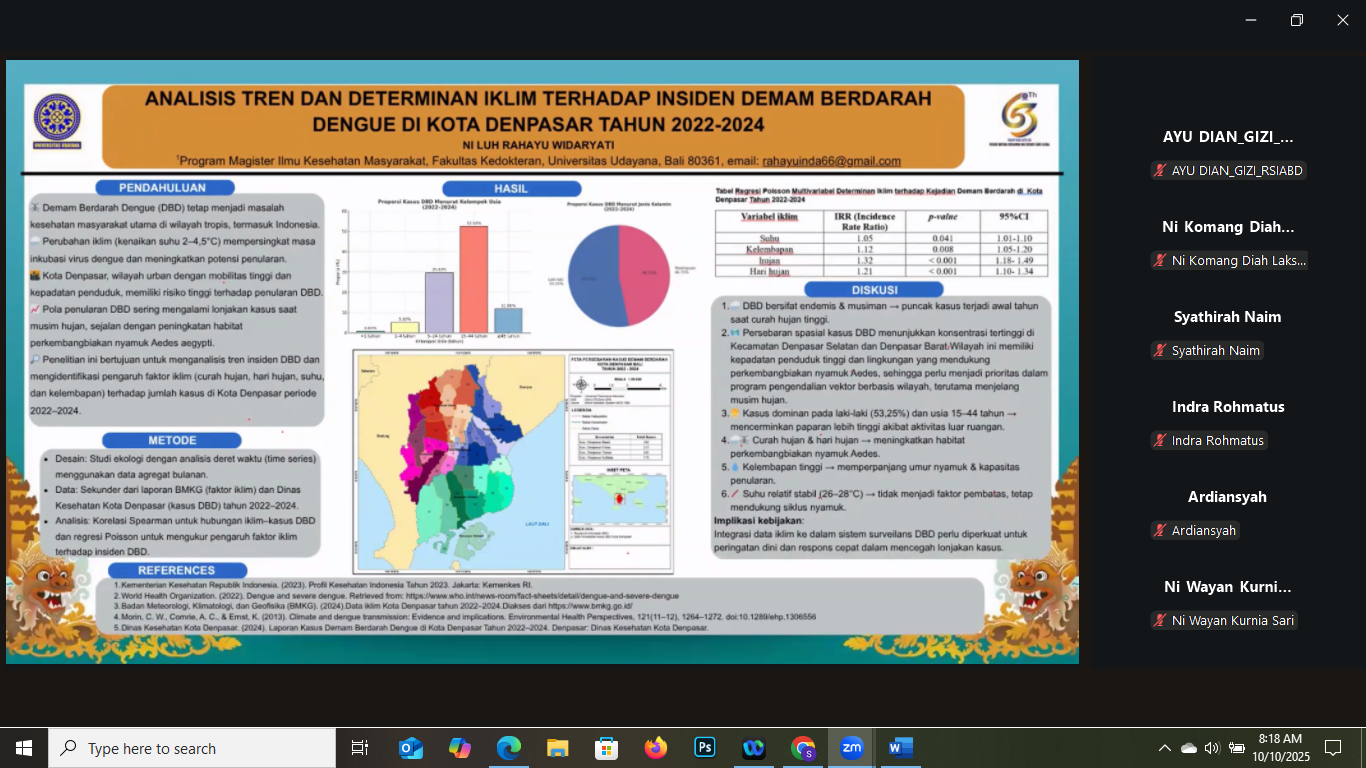
Task: Open Outlook from the taskbar
Action: coord(411,748)
